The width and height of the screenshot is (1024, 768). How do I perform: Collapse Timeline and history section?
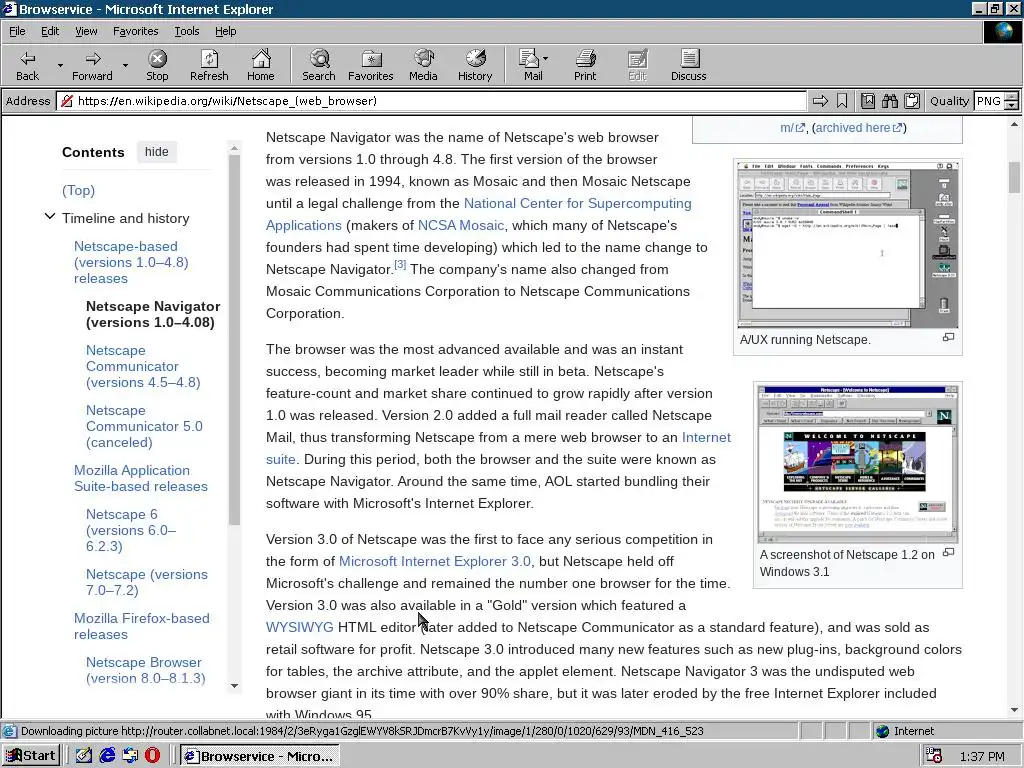coord(50,216)
